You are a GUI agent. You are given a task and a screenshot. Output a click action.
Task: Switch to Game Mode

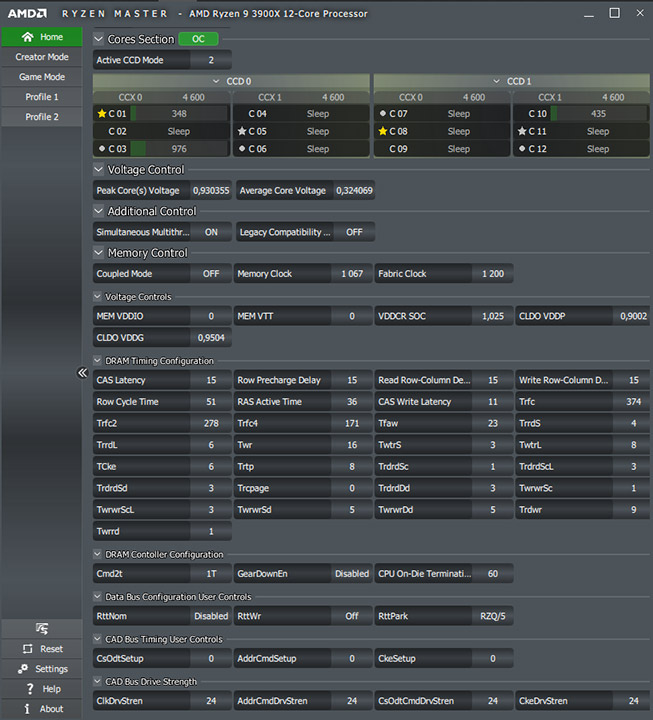(42, 77)
